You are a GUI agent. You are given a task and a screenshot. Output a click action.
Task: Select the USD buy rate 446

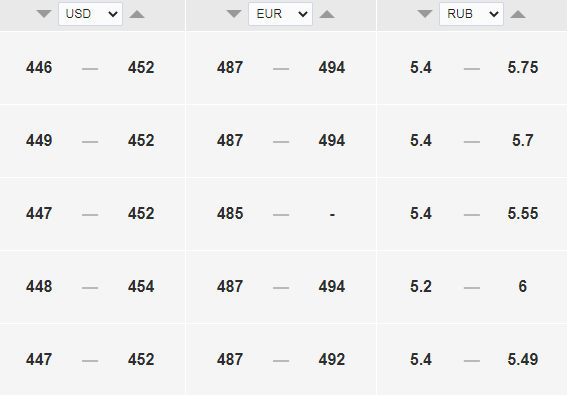39,68
